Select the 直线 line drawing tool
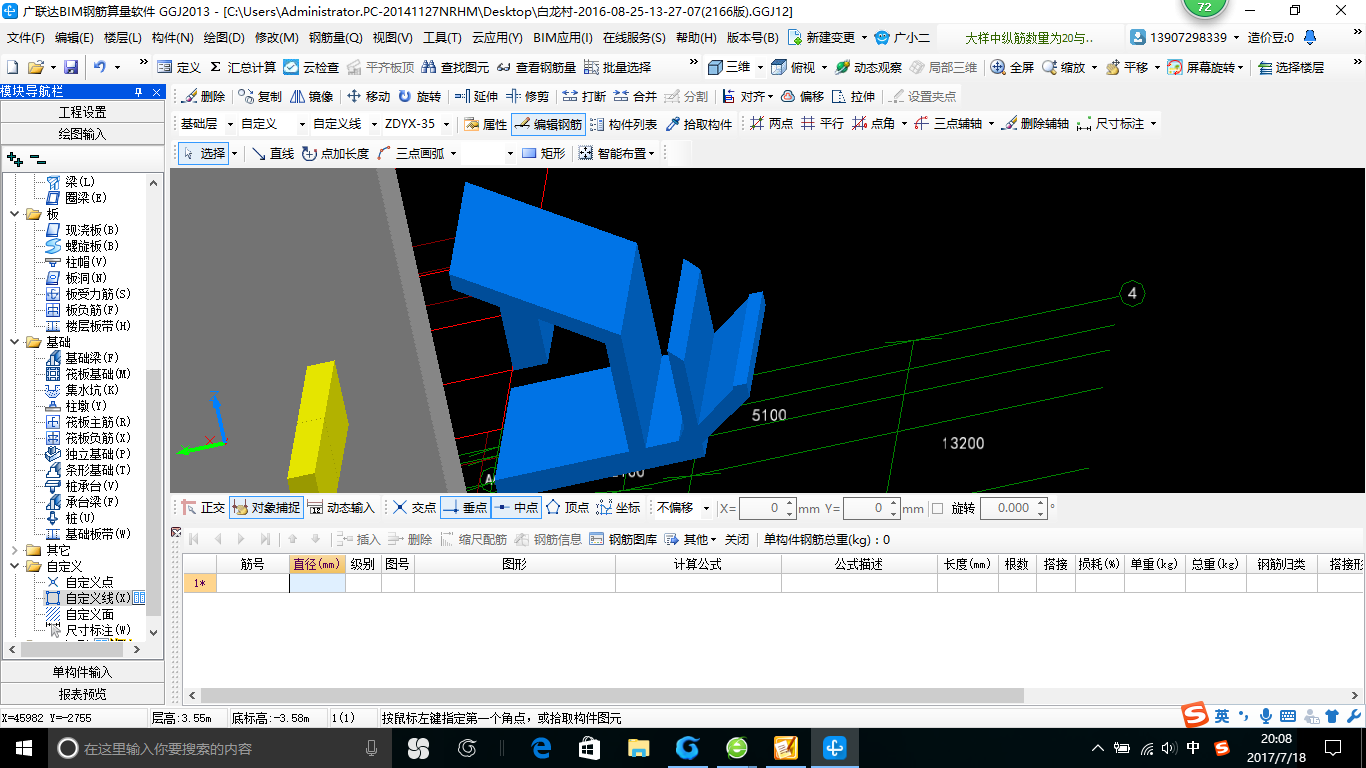1366x768 pixels. tap(272, 153)
